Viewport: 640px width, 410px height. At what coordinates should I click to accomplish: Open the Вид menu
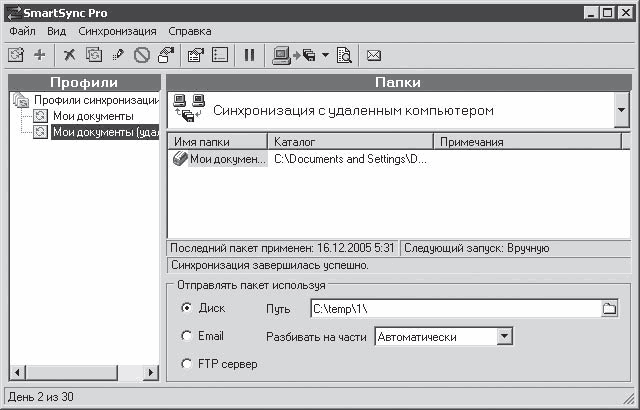pyautogui.click(x=56, y=31)
